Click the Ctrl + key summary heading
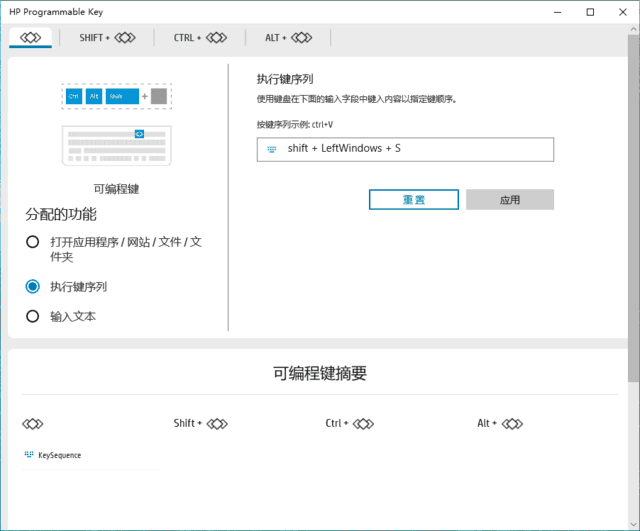640x531 pixels. [349, 424]
